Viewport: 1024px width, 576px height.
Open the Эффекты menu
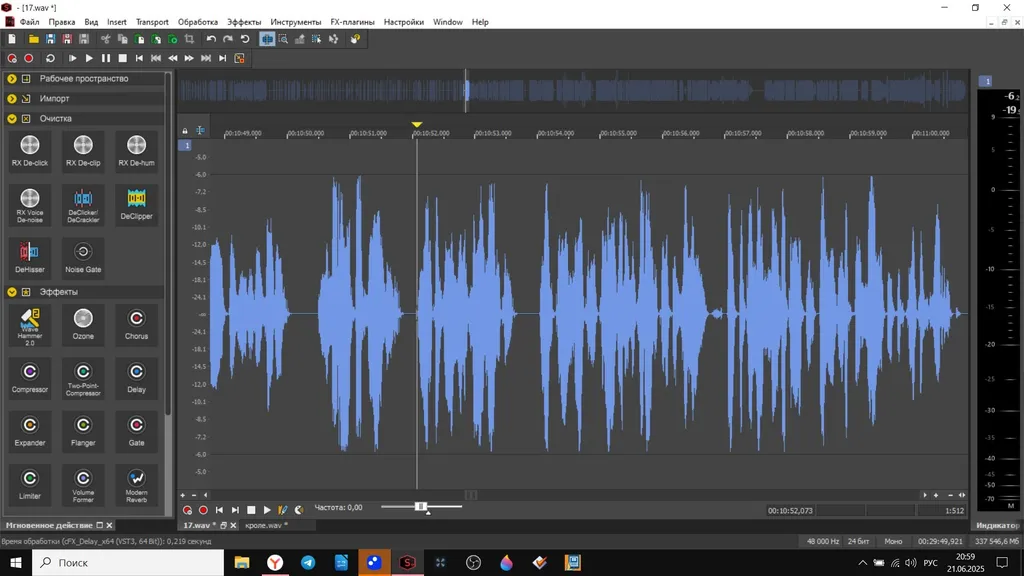point(244,22)
